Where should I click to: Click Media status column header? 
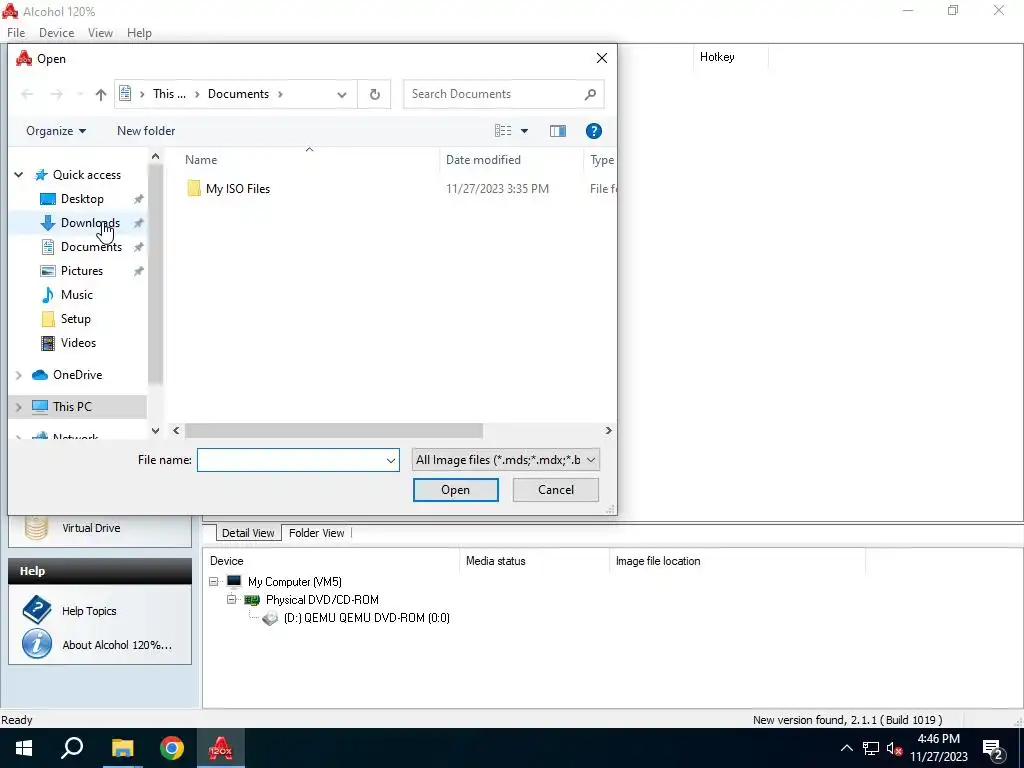pos(495,561)
